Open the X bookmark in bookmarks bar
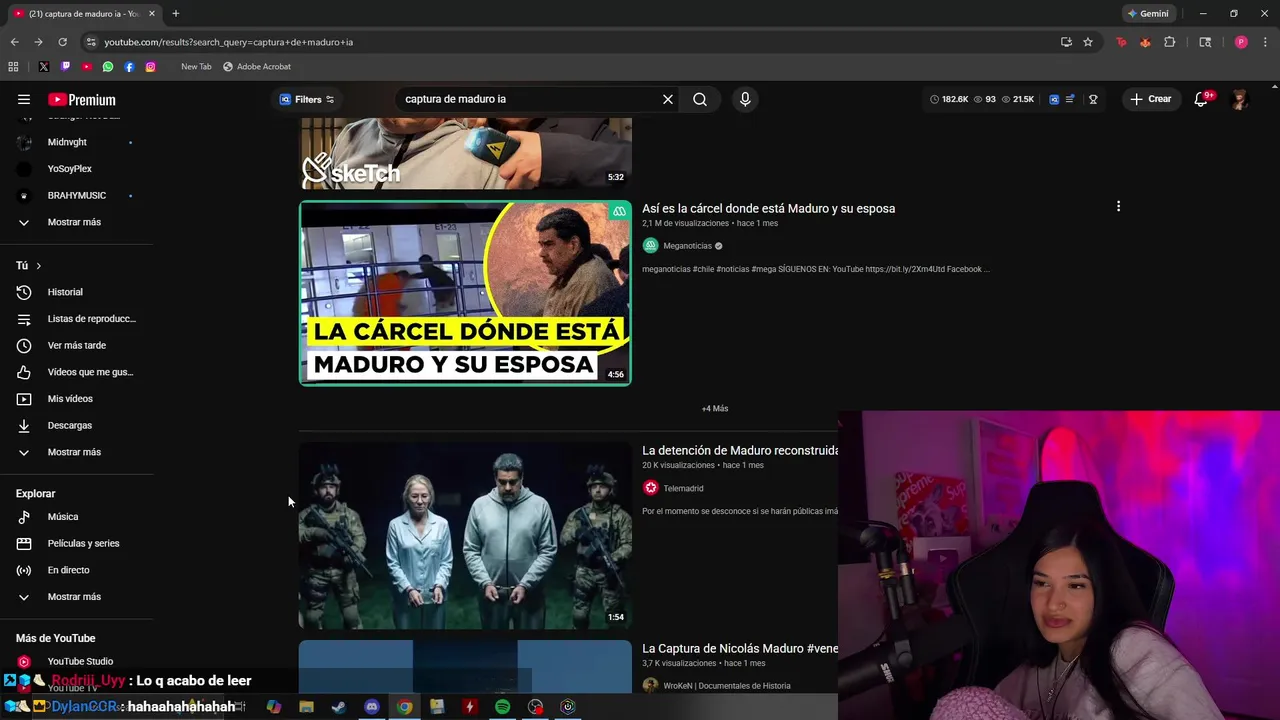Screen dimensions: 1280x720 (43, 67)
